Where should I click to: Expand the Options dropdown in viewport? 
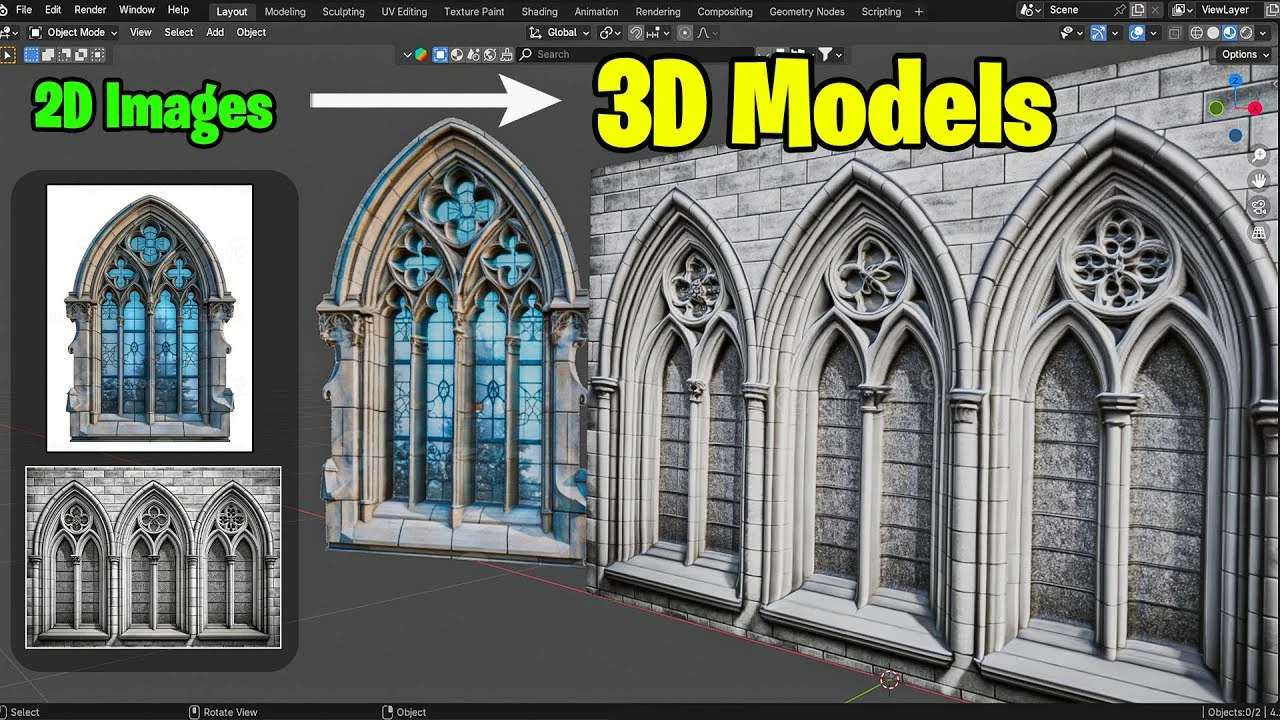[x=1245, y=54]
